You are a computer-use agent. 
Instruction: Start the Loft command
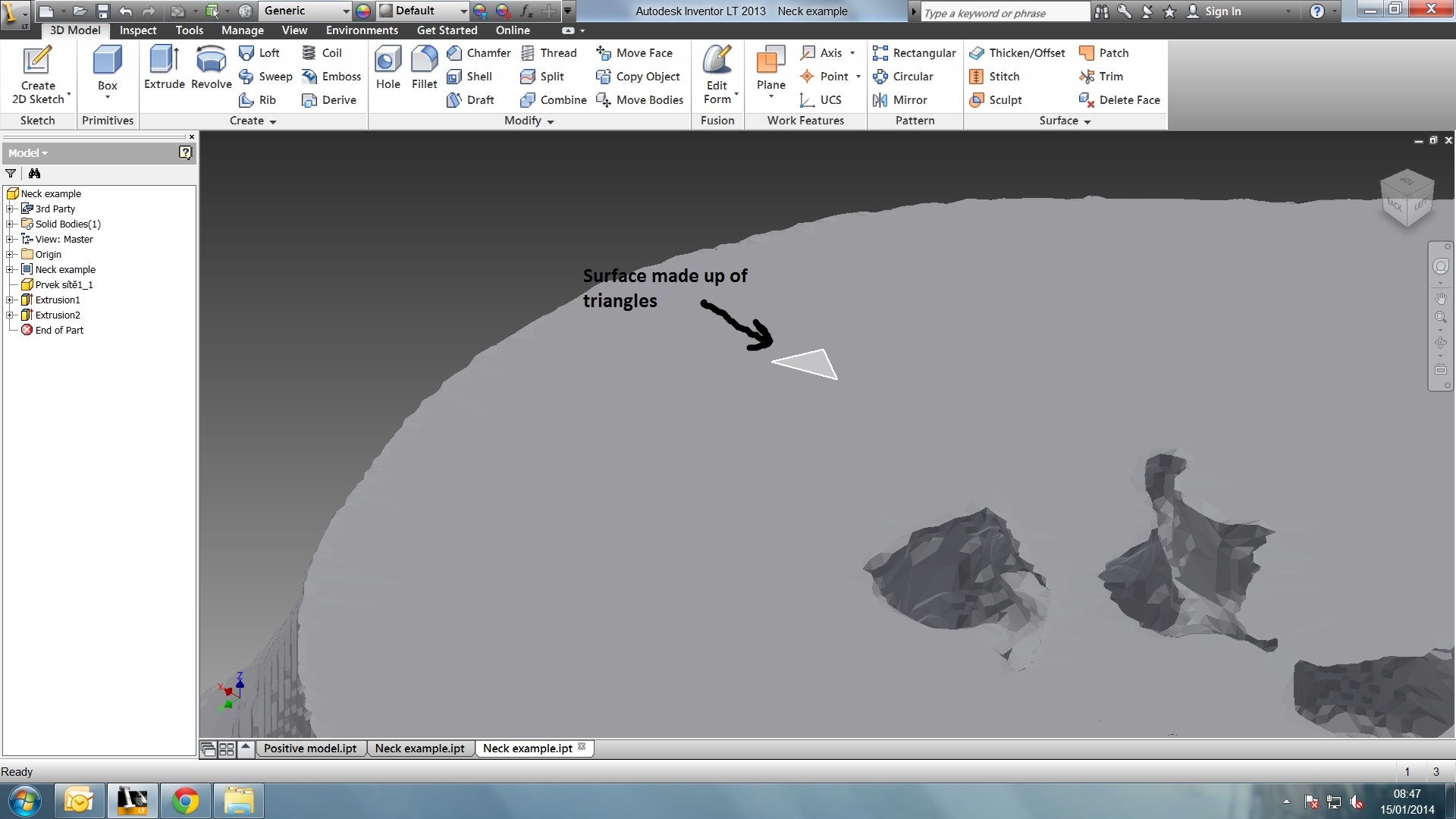point(259,52)
